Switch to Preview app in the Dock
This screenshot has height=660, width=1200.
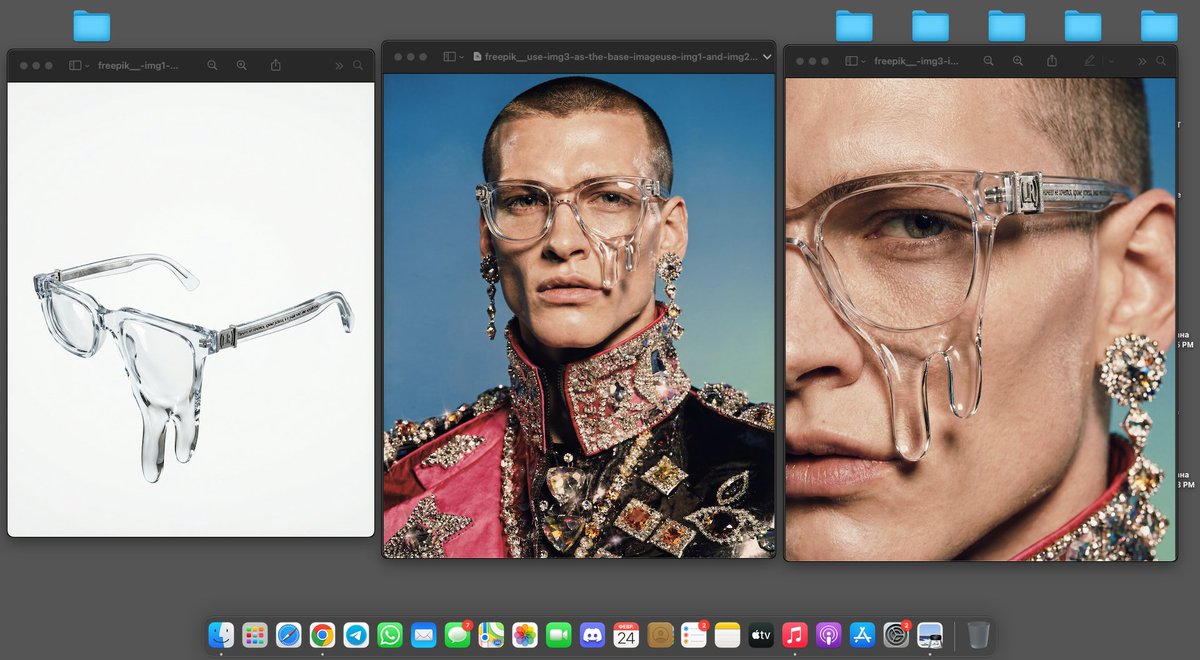pyautogui.click(x=930, y=634)
